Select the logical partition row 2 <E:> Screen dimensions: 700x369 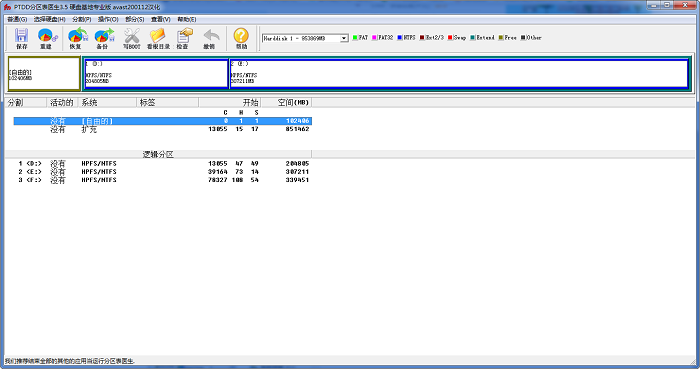coord(162,172)
